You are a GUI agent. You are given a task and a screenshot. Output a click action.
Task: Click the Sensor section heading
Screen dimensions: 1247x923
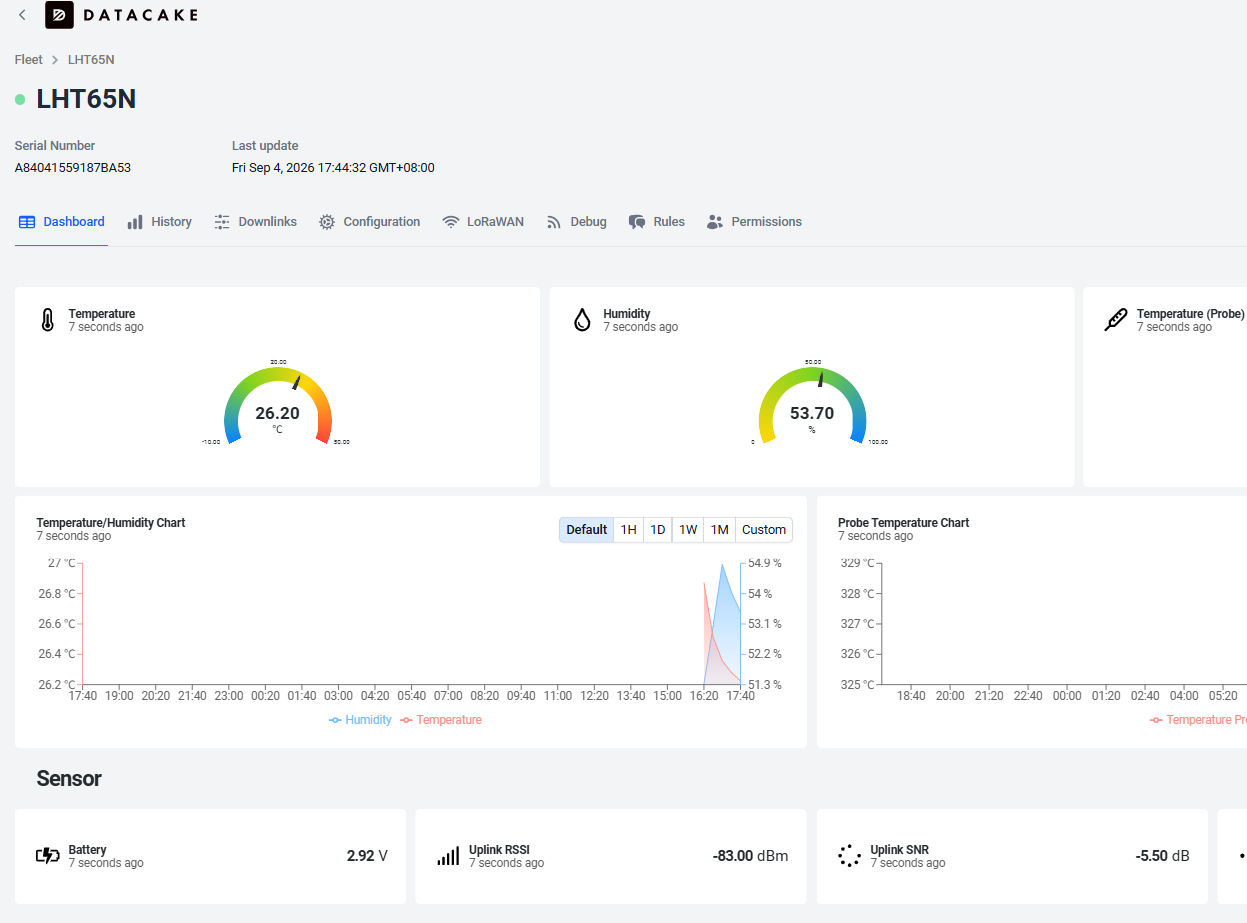[69, 779]
